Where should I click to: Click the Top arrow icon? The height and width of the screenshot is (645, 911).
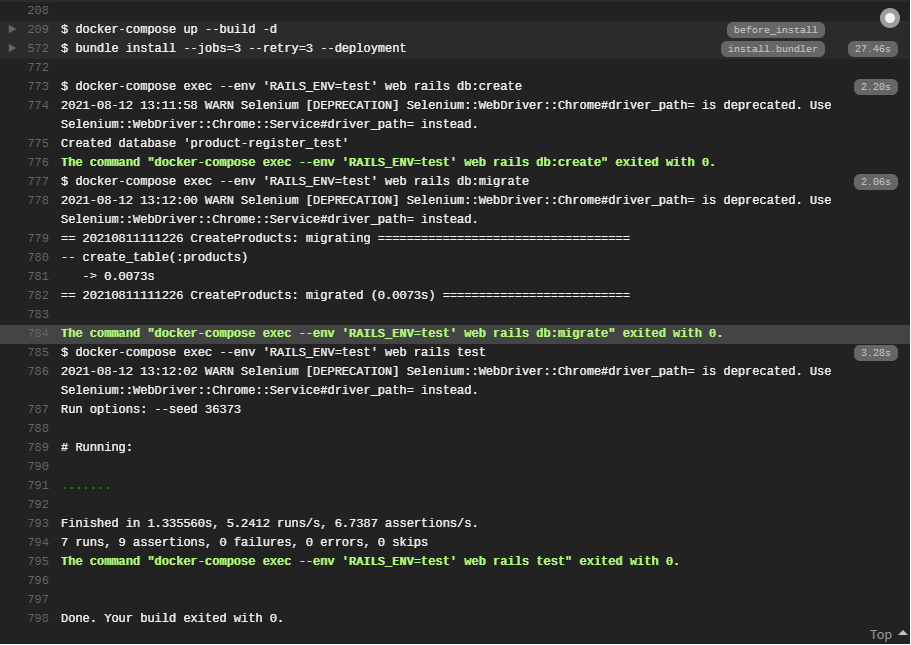(903, 633)
